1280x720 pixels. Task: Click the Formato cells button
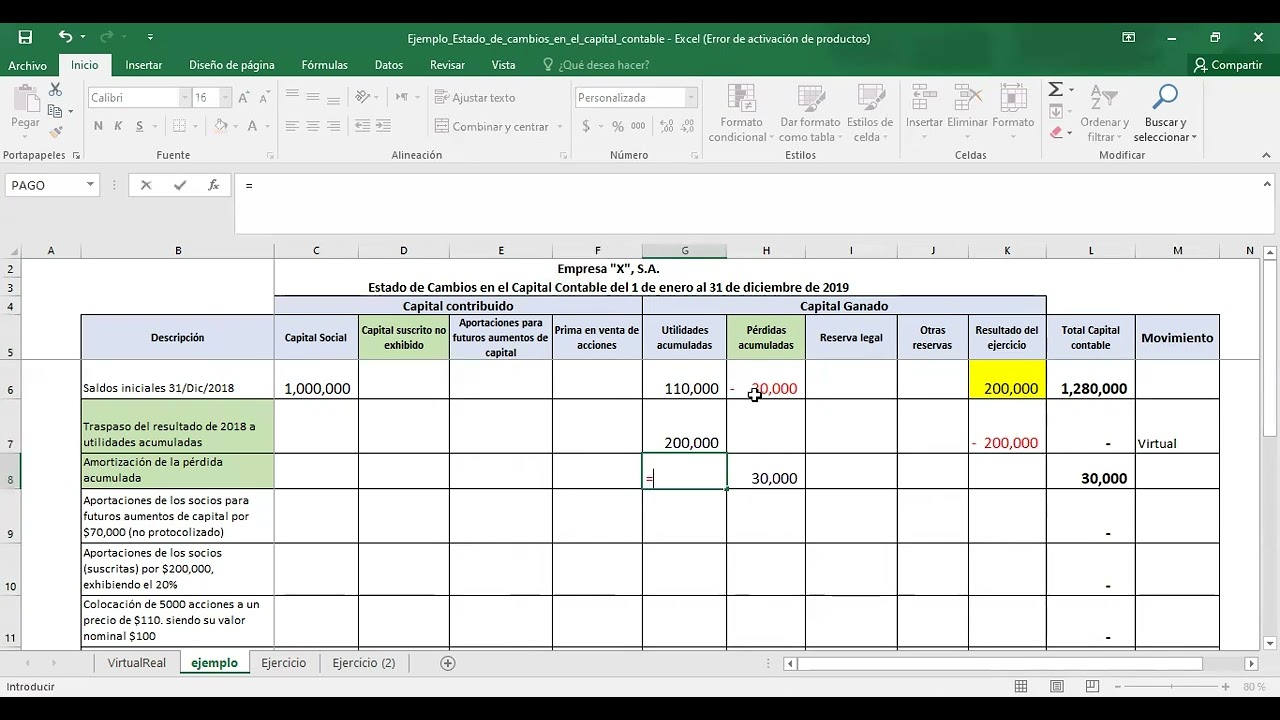click(x=1013, y=113)
